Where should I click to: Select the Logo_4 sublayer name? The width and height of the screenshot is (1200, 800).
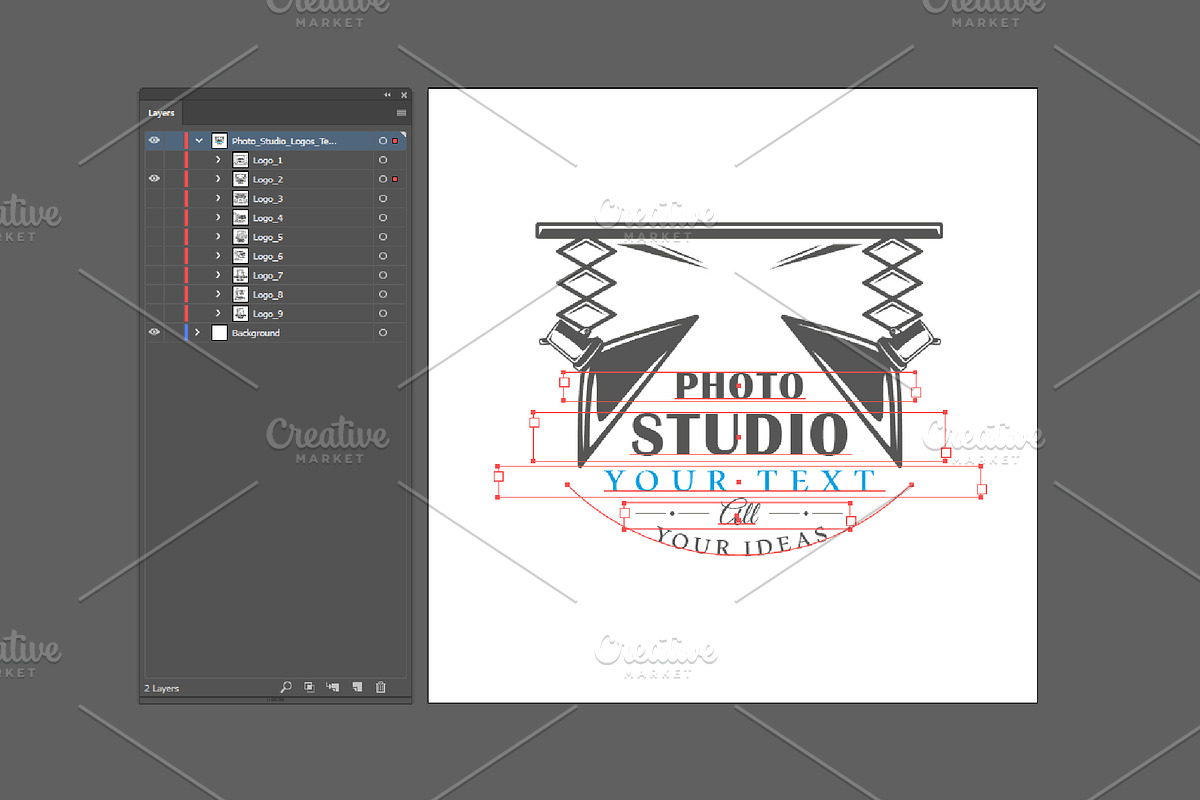tap(267, 218)
